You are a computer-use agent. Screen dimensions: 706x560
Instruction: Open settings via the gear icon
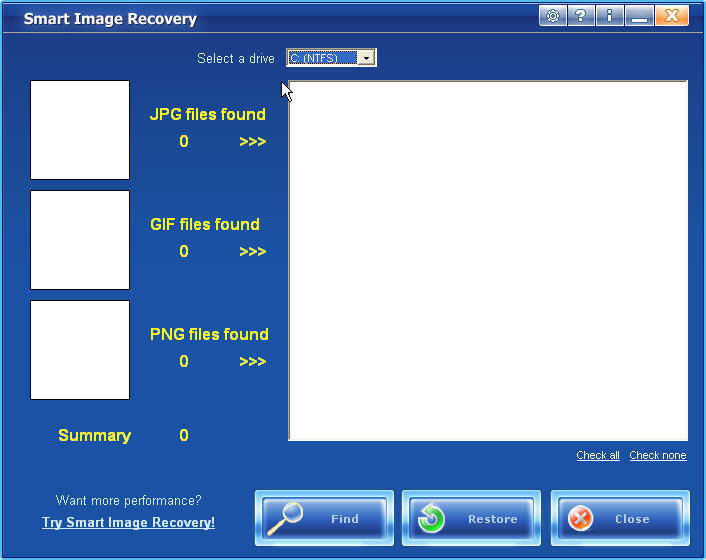point(552,16)
